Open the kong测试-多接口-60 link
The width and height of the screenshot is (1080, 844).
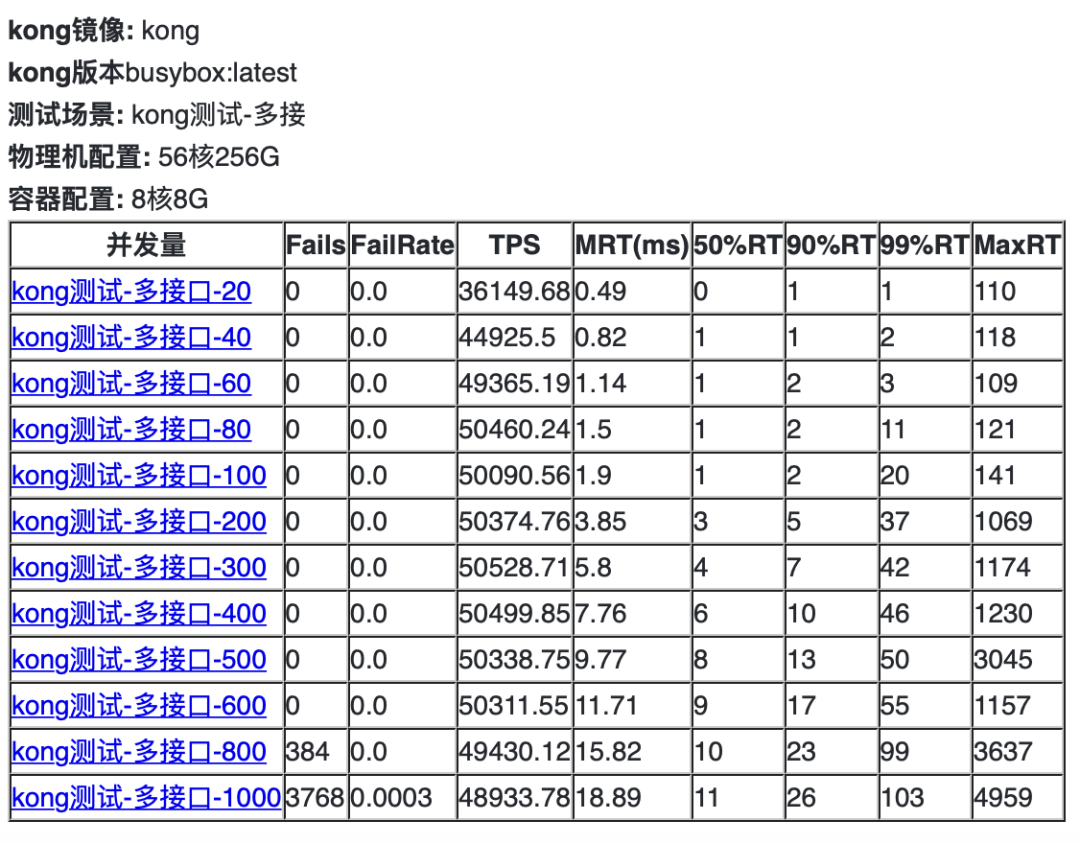click(131, 384)
